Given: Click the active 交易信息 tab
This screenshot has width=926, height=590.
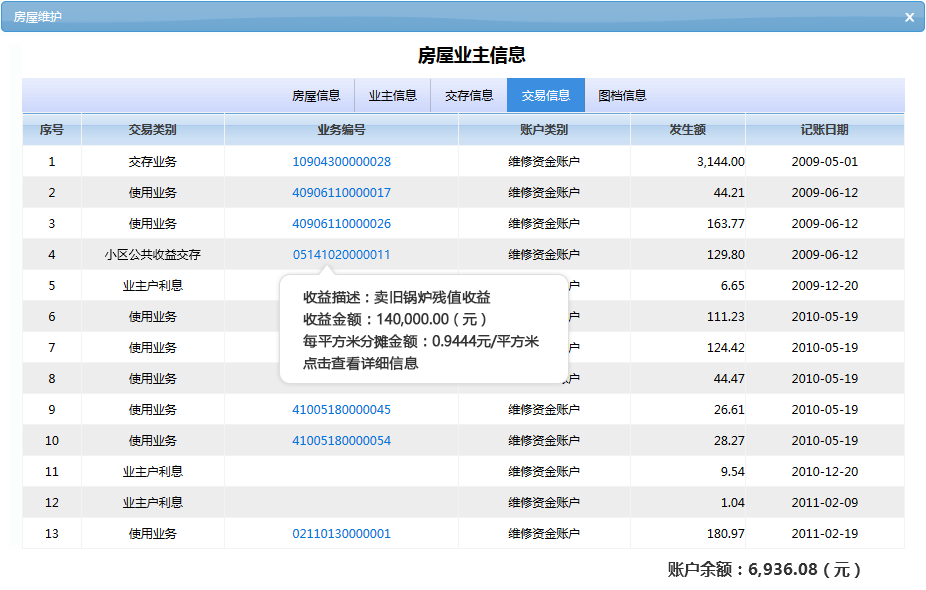Looking at the screenshot, I should (x=546, y=96).
